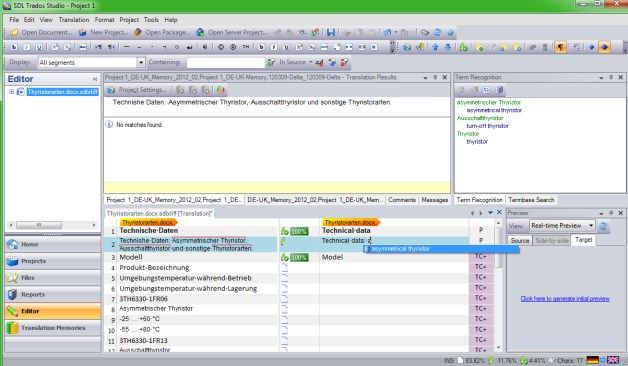Click the preview refresh icon next to View
The width and height of the screenshot is (628, 366).
[603, 226]
